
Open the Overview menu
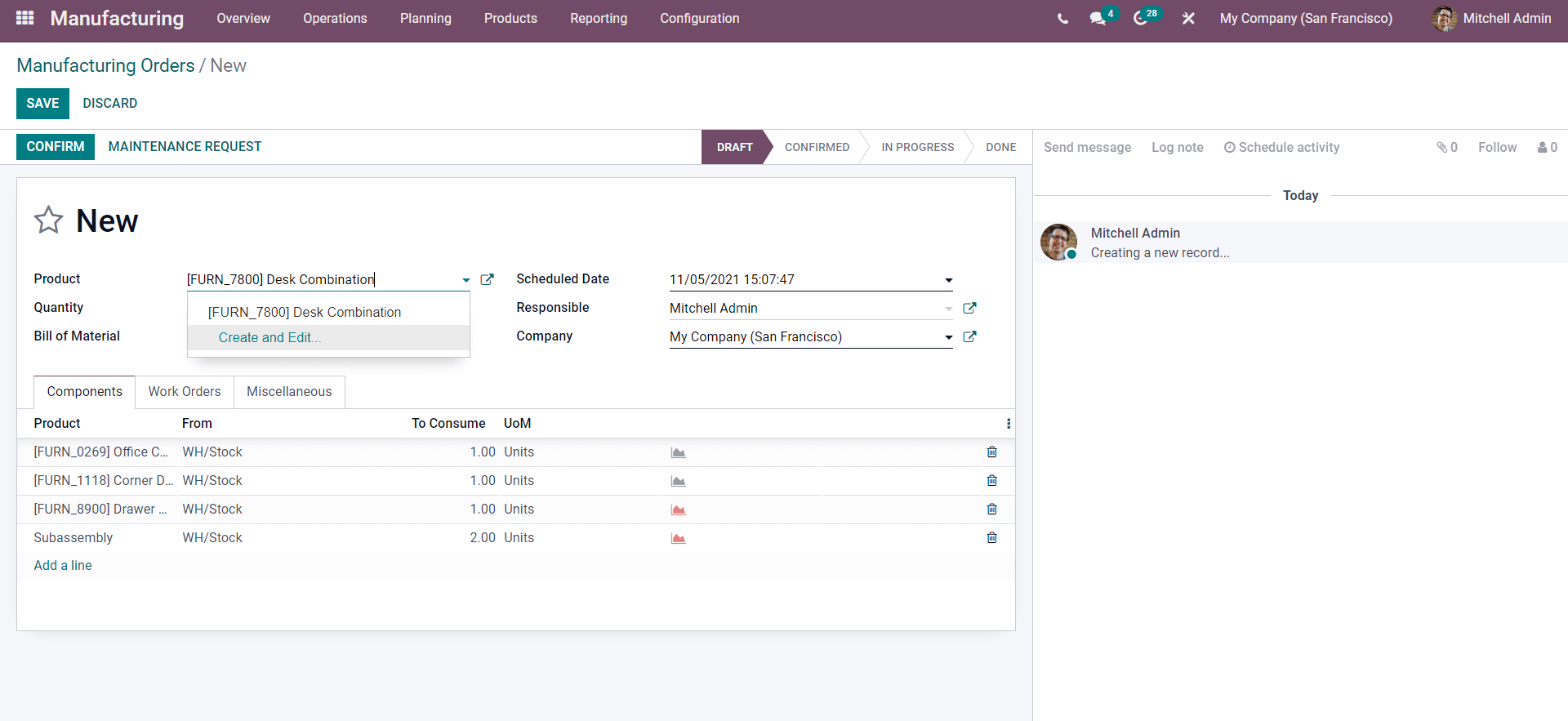click(243, 18)
